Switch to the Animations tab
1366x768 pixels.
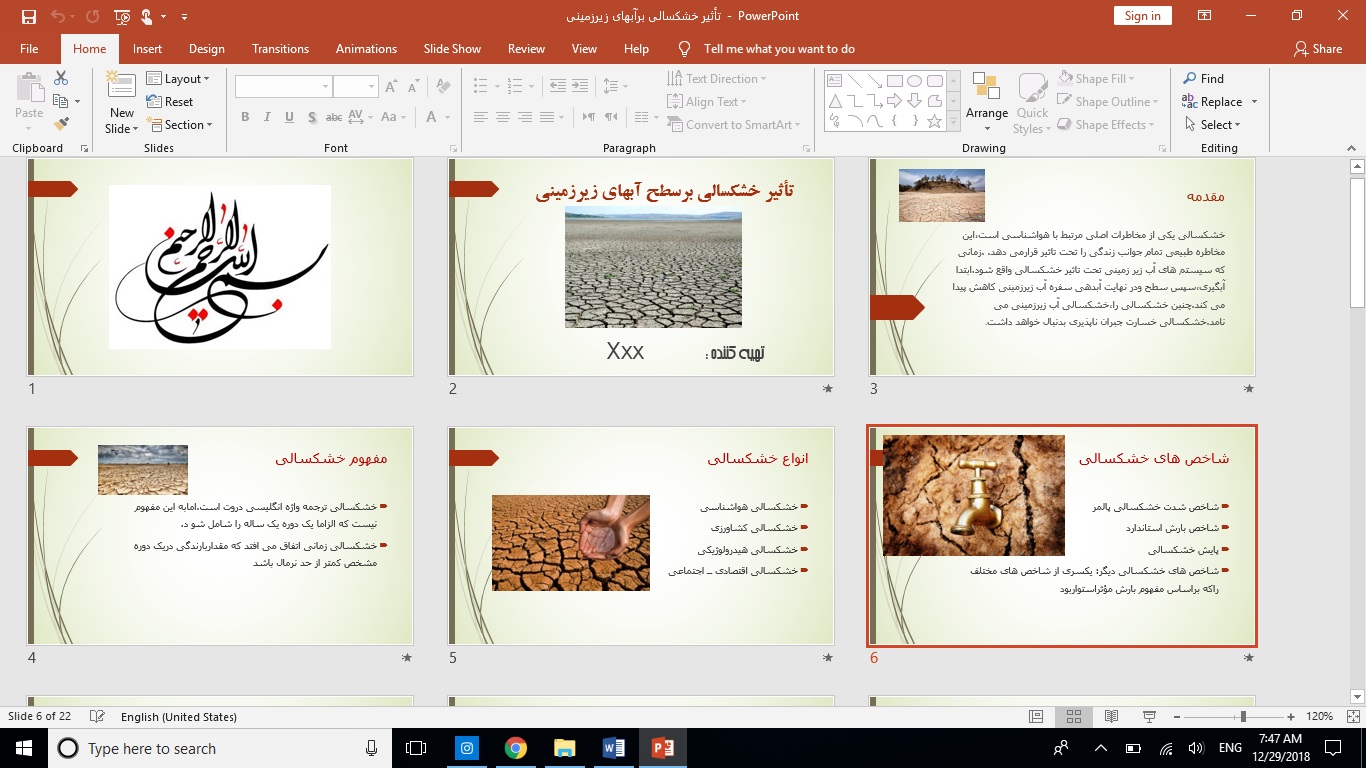[x=366, y=49]
